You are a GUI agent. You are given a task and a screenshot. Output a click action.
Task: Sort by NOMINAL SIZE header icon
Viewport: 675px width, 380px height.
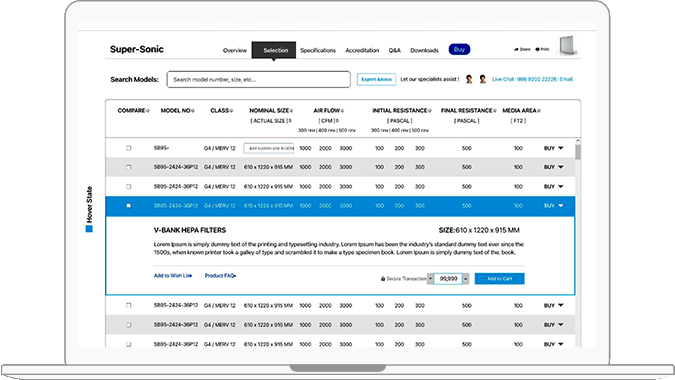coord(291,111)
